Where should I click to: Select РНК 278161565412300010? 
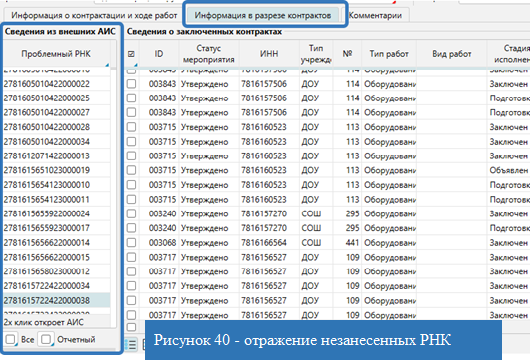[x=57, y=185]
